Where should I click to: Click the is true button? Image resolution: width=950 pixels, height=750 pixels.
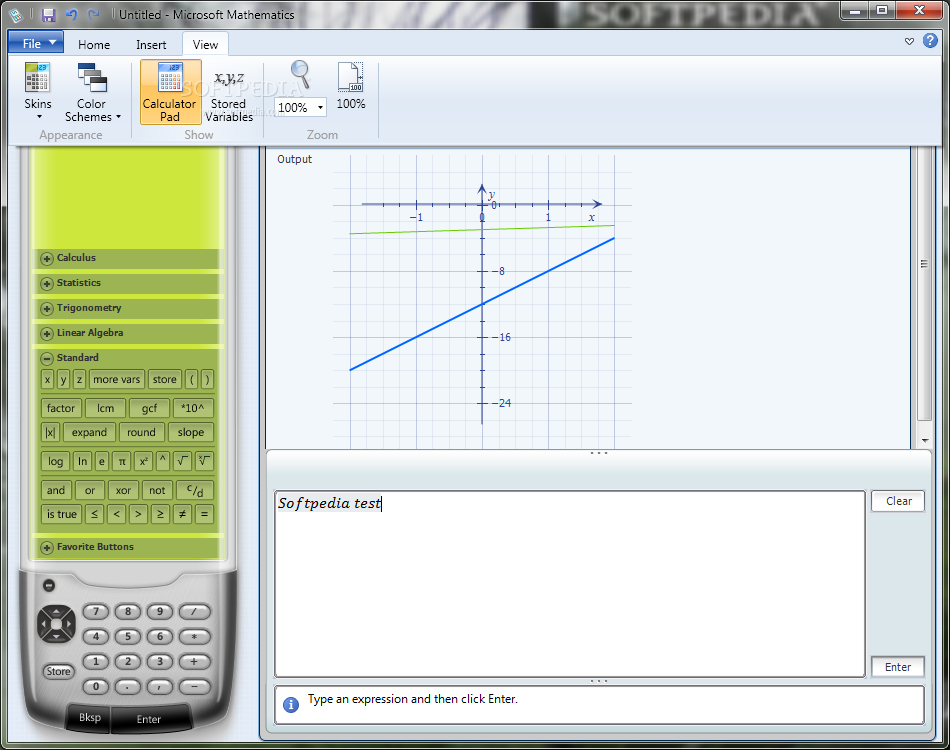(x=61, y=514)
